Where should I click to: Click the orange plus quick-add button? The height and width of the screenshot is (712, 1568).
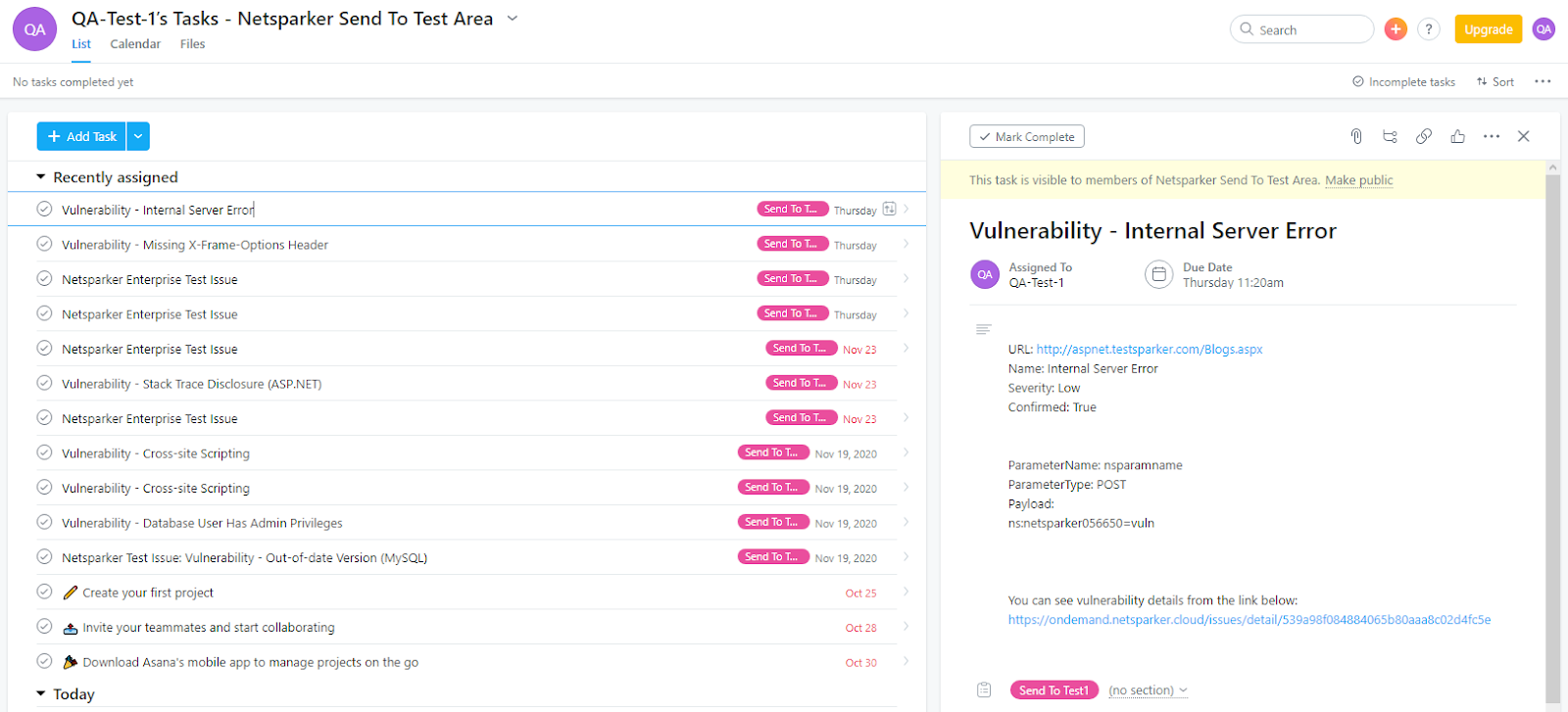pos(1396,29)
